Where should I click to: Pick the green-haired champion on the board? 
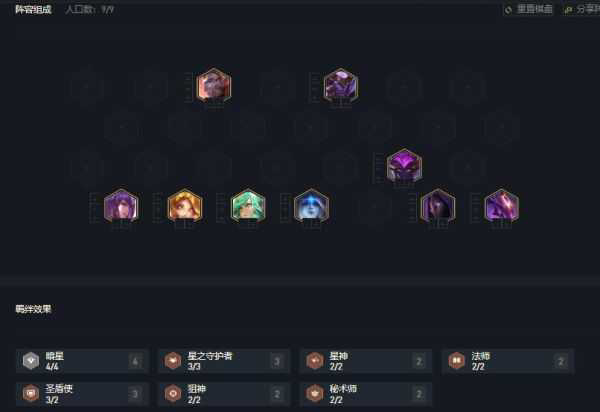pyautogui.click(x=248, y=206)
